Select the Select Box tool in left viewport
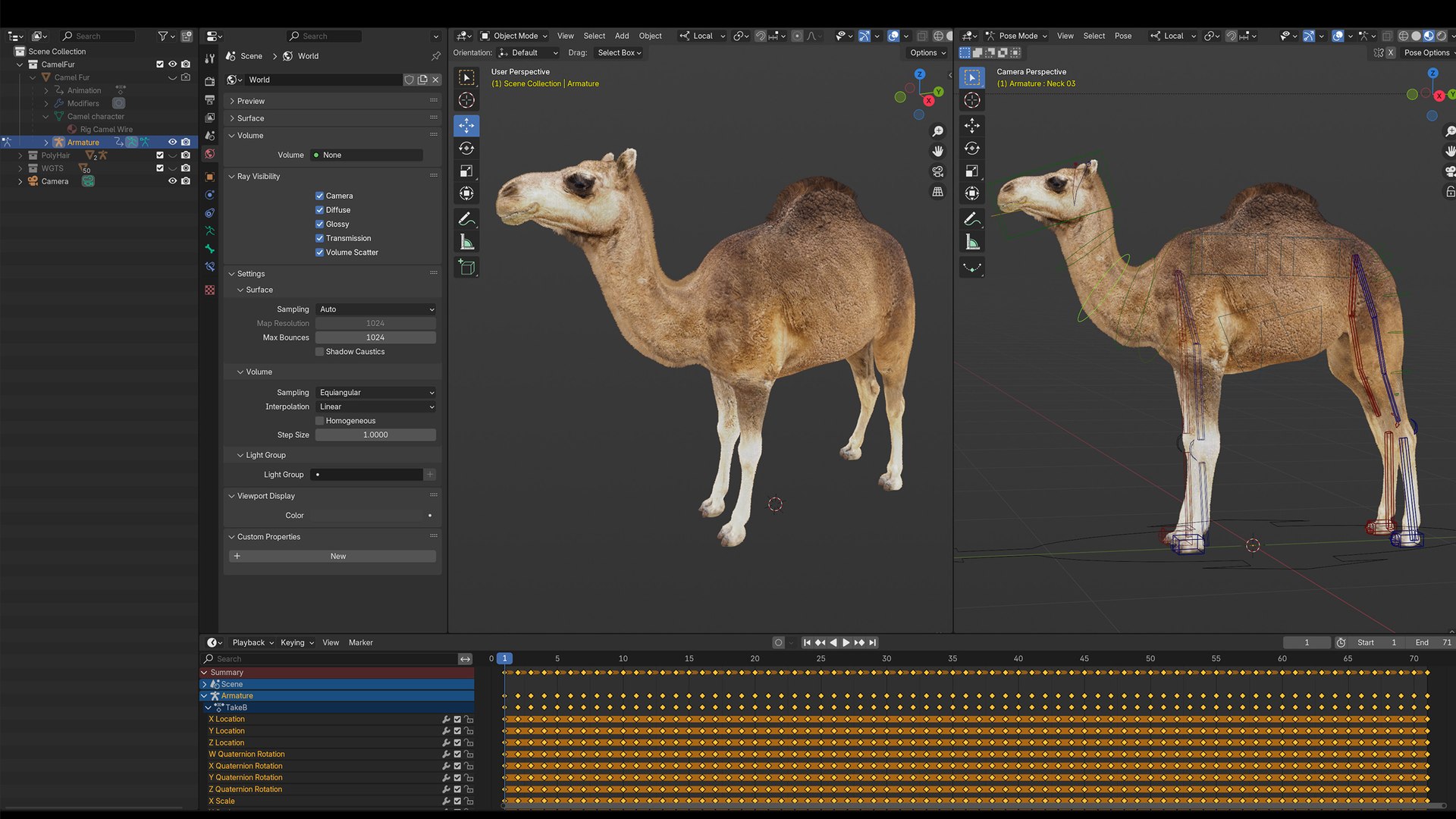Viewport: 1456px width, 819px height. (466, 77)
